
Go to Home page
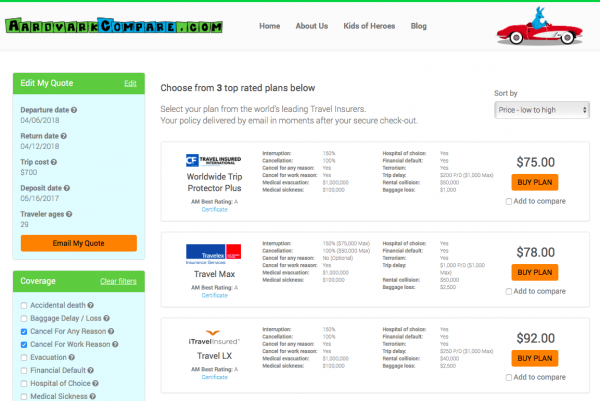tap(269, 26)
